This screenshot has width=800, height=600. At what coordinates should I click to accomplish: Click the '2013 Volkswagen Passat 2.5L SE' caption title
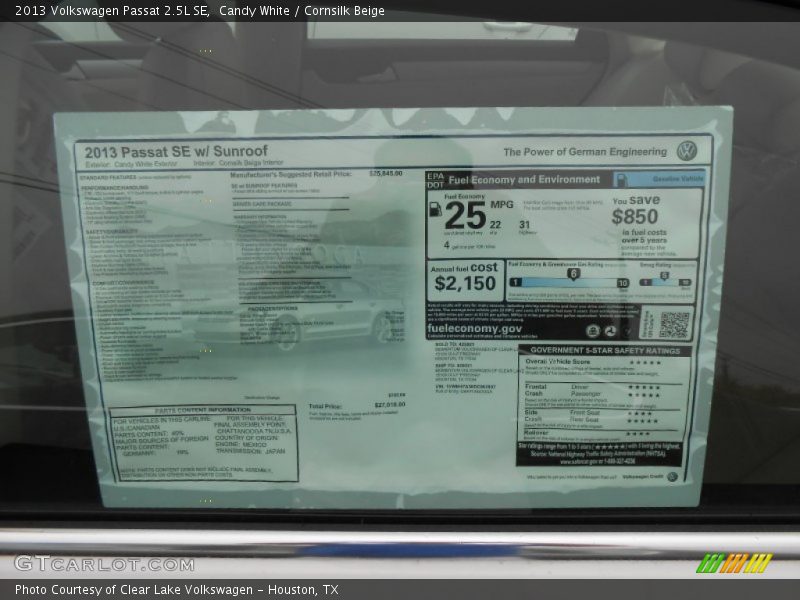point(112,11)
